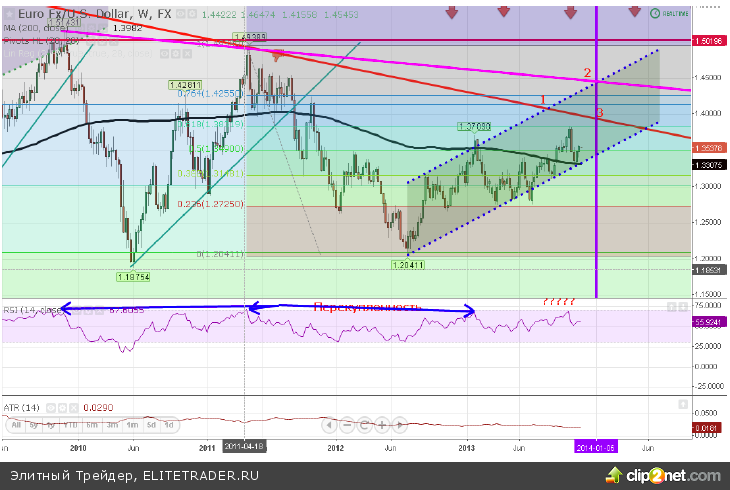
Task: Click the 2011-04-18 date label
Action: pyautogui.click(x=246, y=447)
